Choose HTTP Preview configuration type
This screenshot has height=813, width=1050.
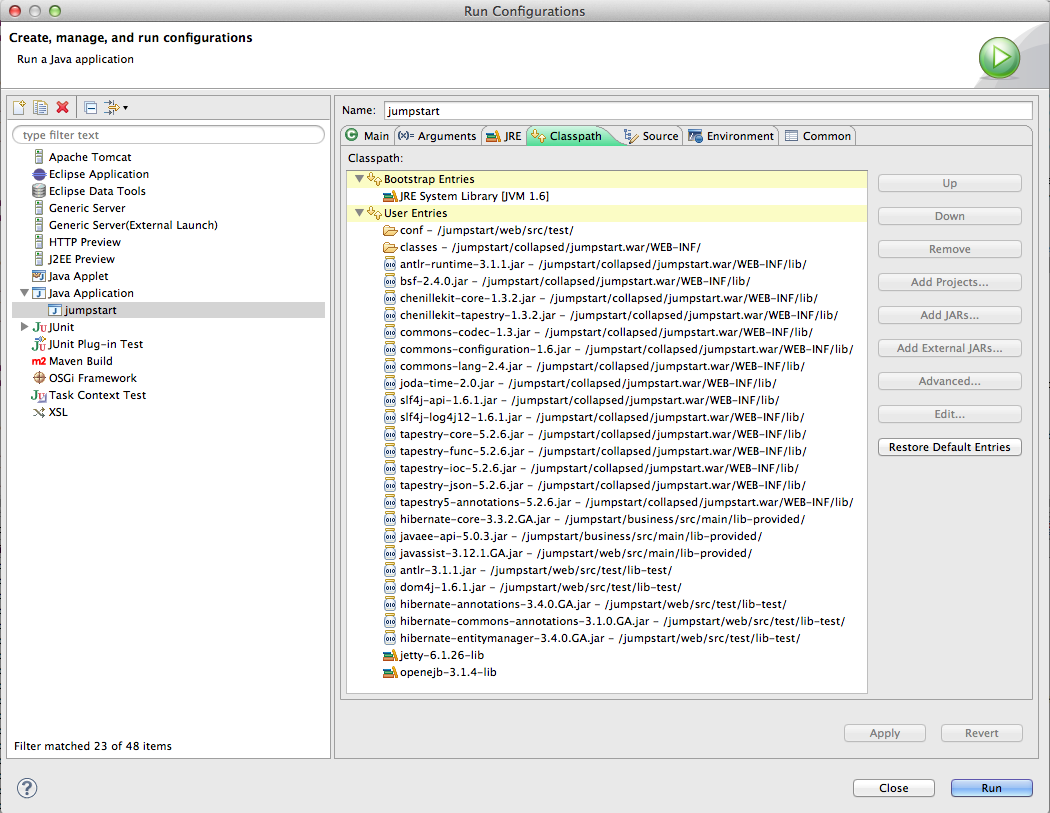click(84, 242)
